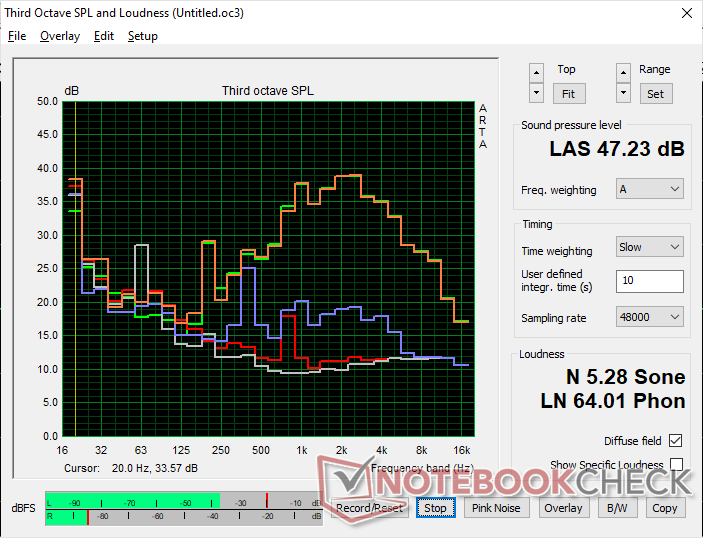Click the Top down arrow

536,93
